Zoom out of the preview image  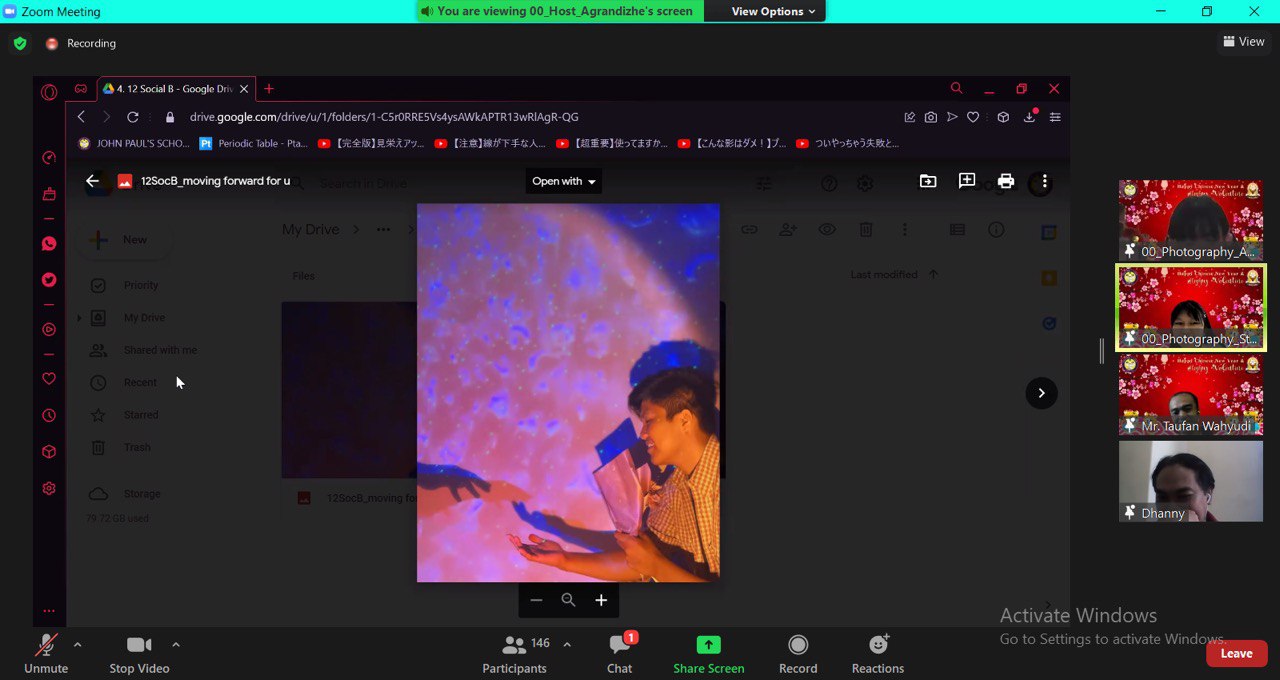click(536, 600)
